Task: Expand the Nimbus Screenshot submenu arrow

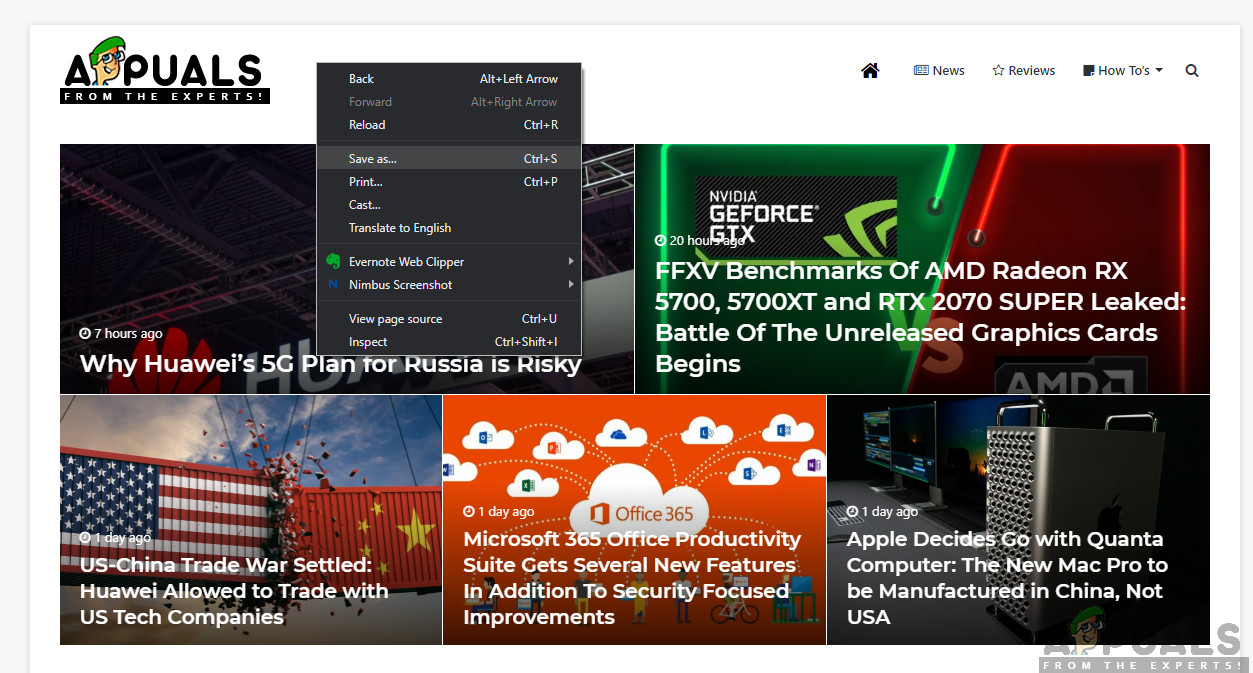Action: pyautogui.click(x=571, y=285)
